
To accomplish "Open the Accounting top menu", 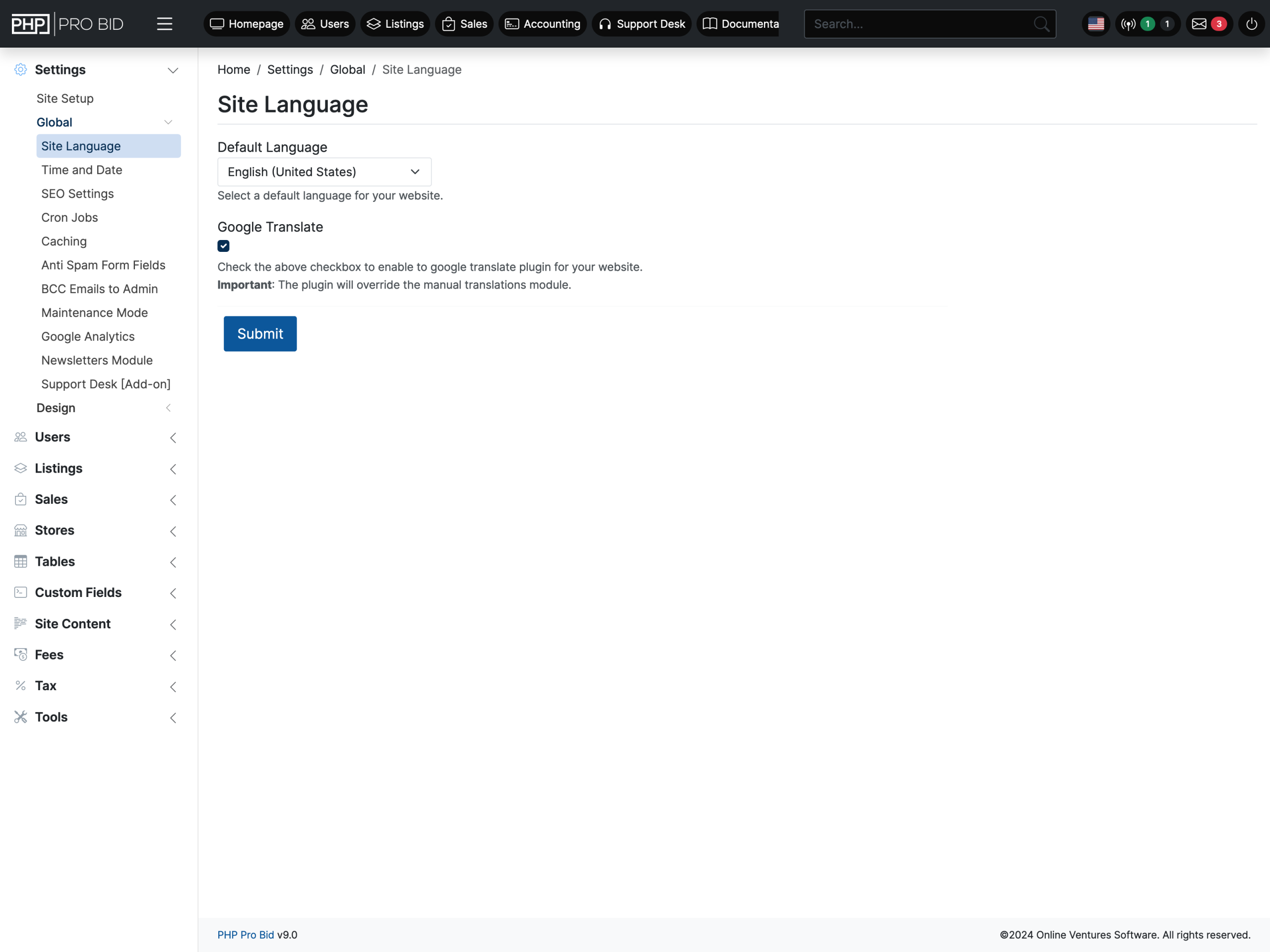I will click(x=543, y=24).
